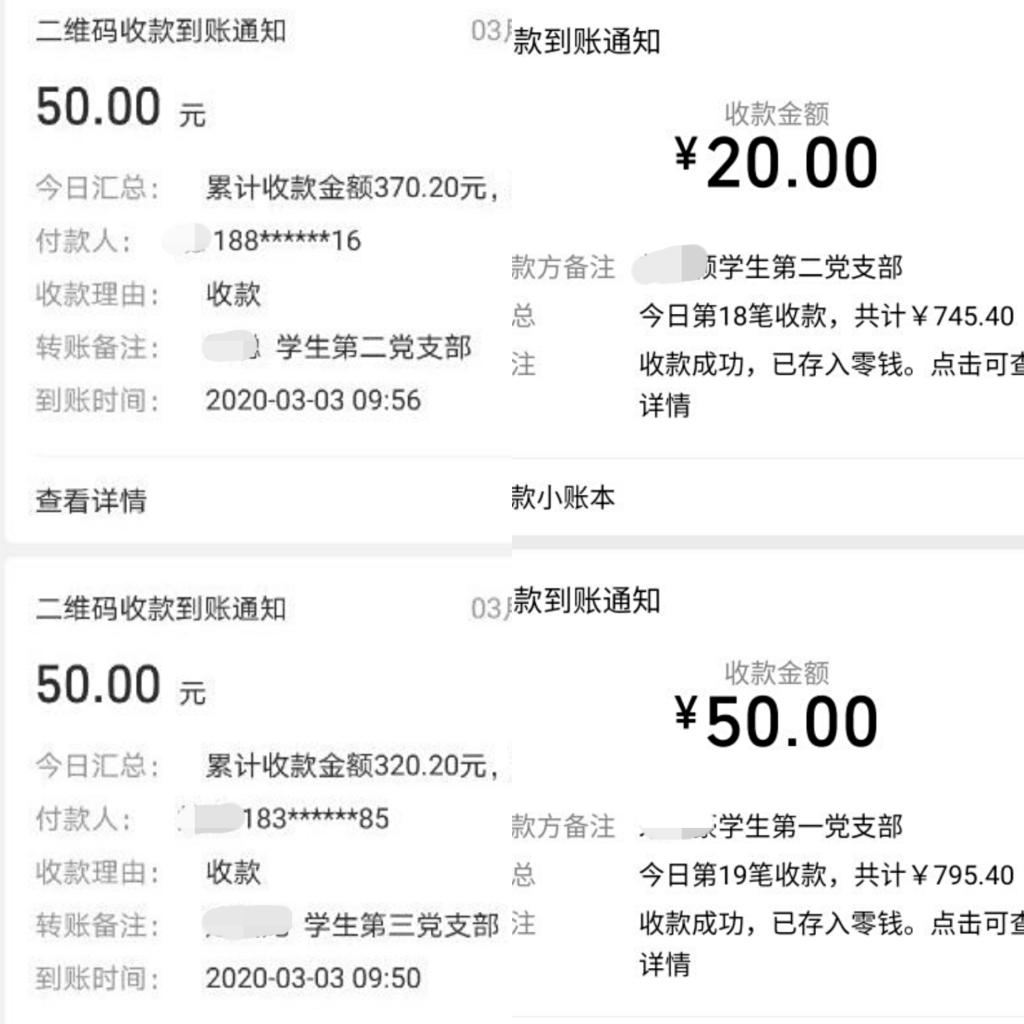Image resolution: width=1024 pixels, height=1024 pixels.
Task: Tap total ¥795.40 in the 19th payment
Action: point(963,875)
